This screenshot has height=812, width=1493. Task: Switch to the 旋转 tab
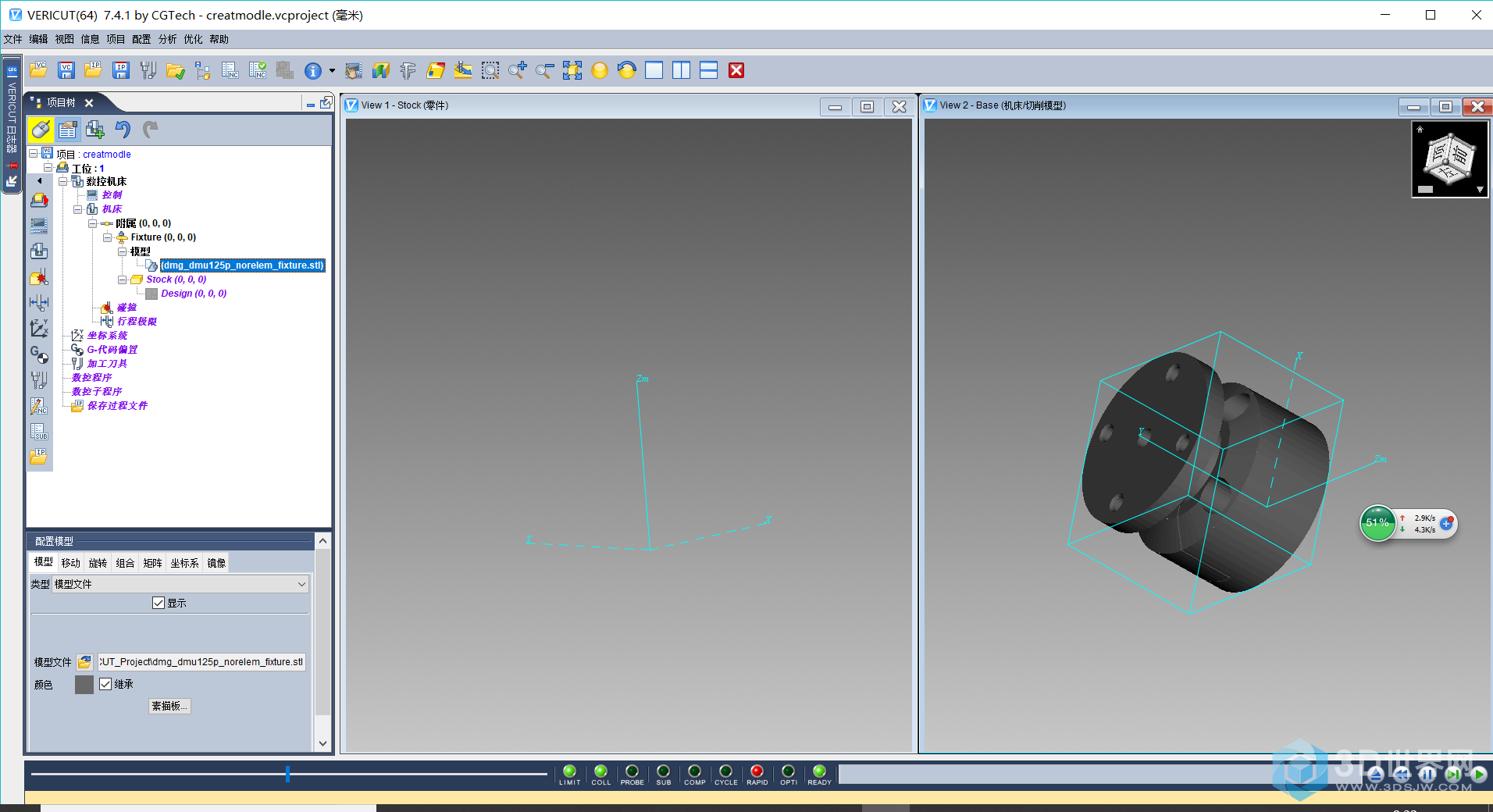click(98, 563)
